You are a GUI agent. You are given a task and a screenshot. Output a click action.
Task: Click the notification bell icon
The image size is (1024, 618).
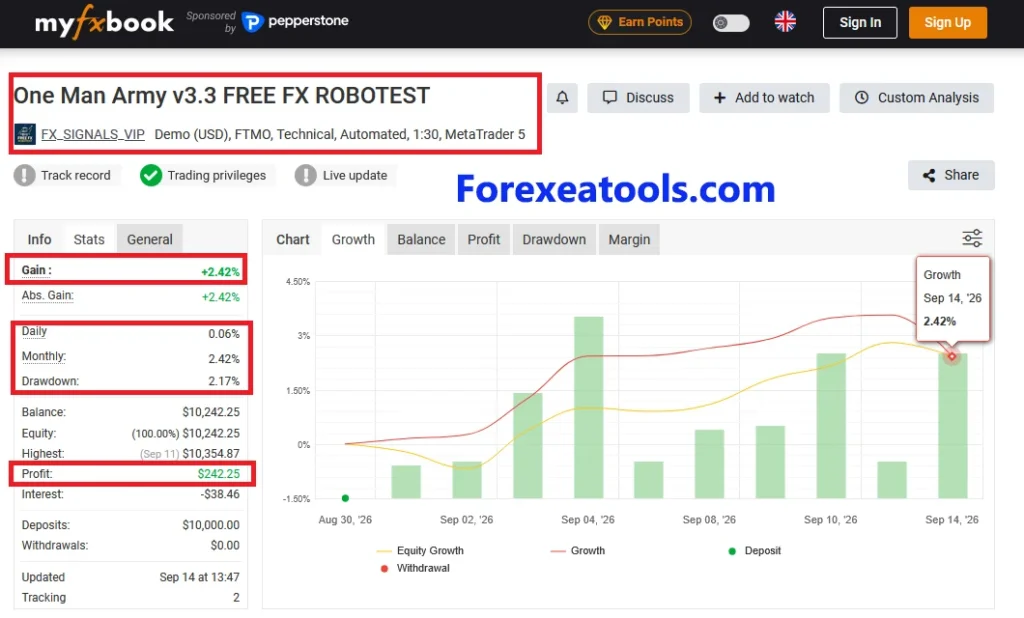point(562,98)
